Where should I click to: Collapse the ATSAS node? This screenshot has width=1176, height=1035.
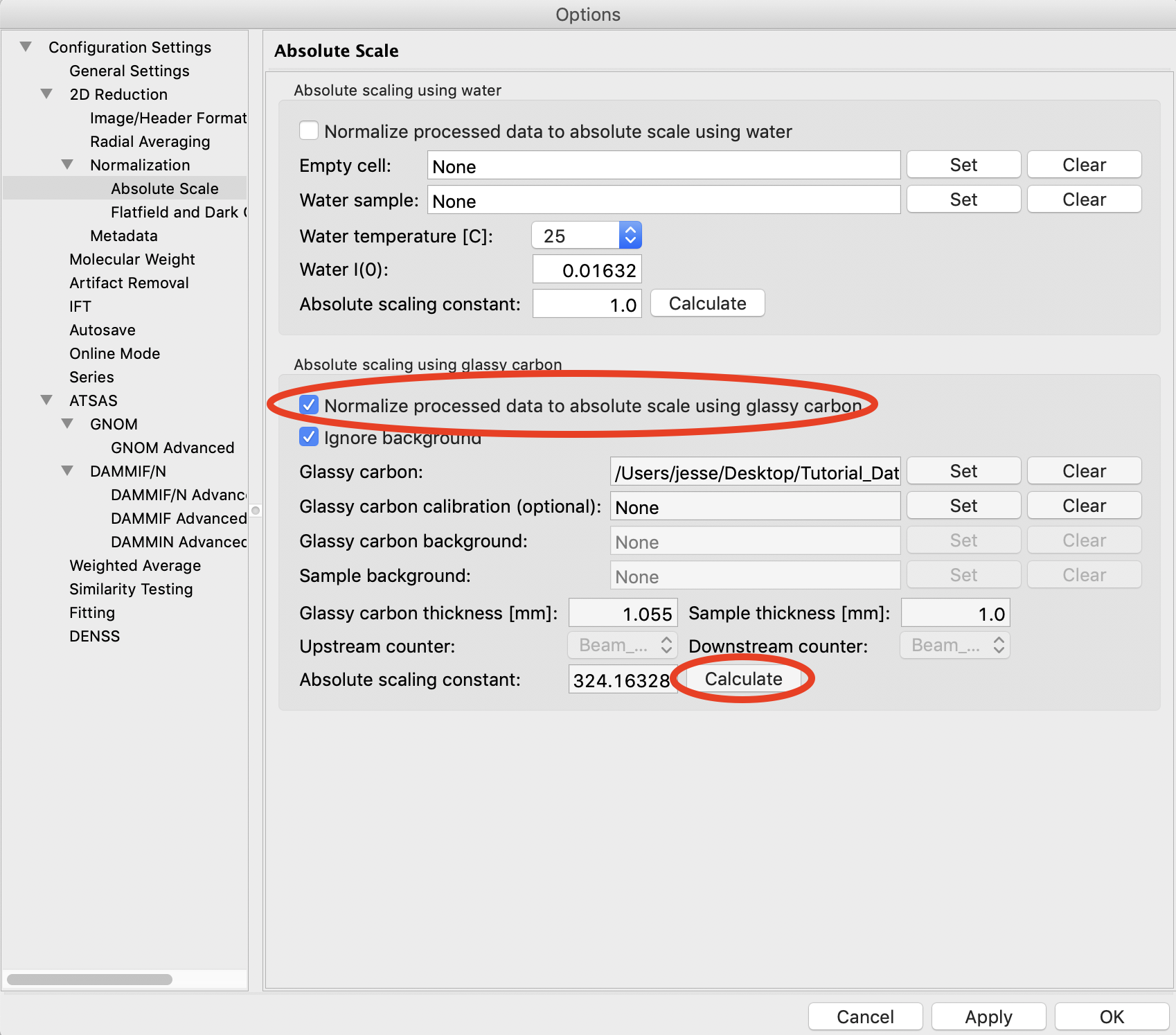click(46, 400)
